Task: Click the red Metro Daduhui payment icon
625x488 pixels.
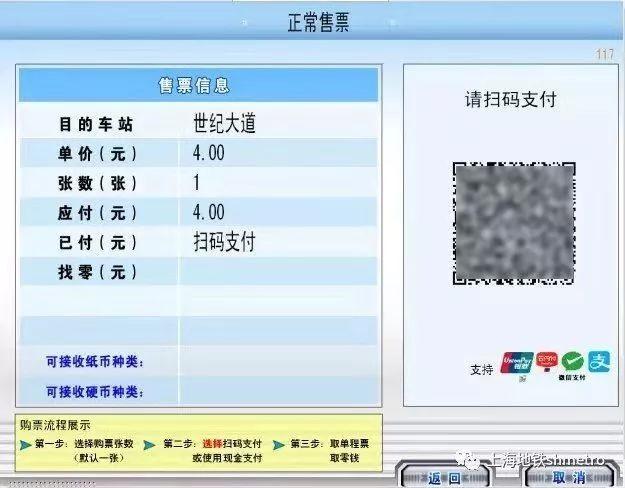Action: pyautogui.click(x=547, y=362)
